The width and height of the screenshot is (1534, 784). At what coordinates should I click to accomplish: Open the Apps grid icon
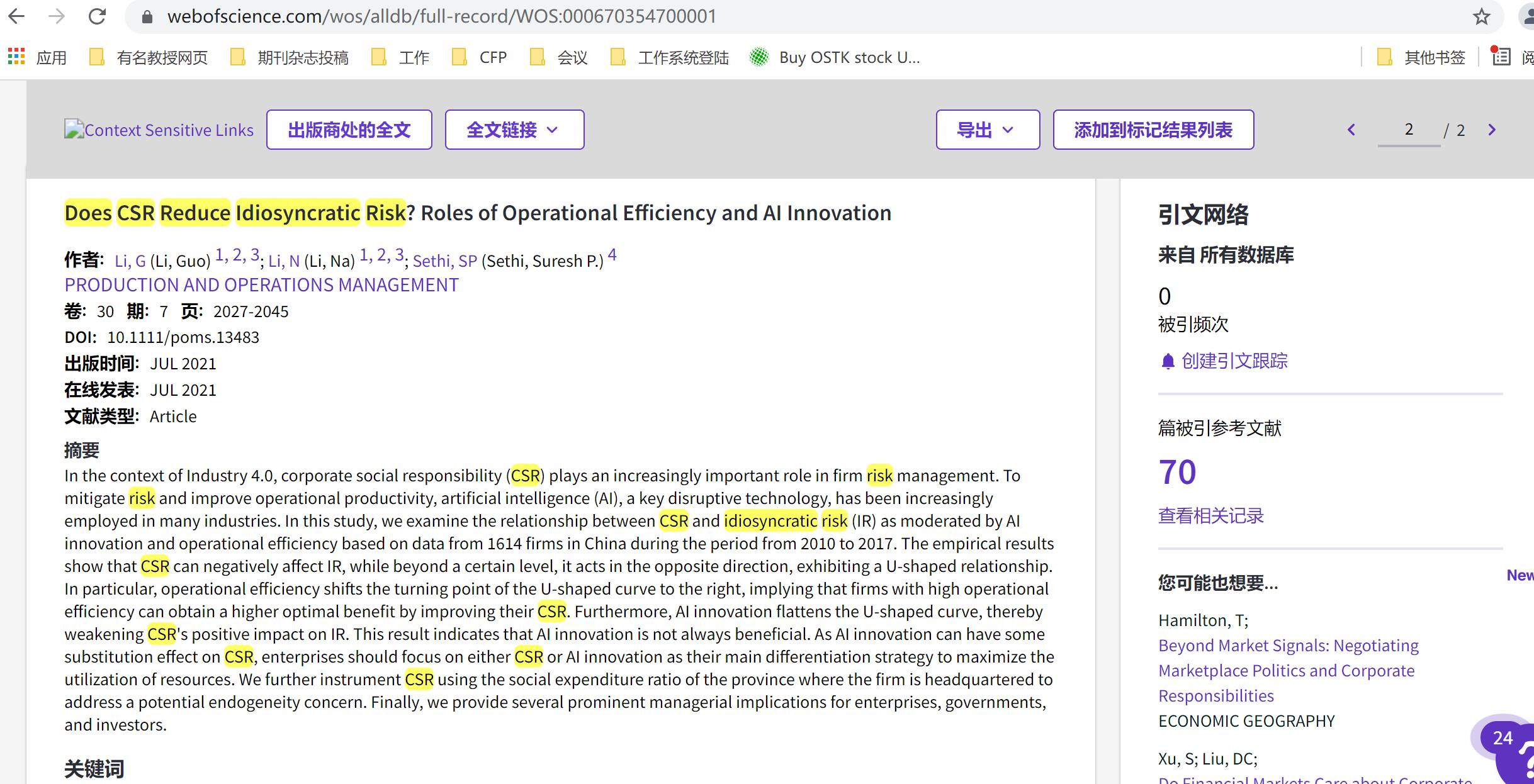pyautogui.click(x=16, y=57)
